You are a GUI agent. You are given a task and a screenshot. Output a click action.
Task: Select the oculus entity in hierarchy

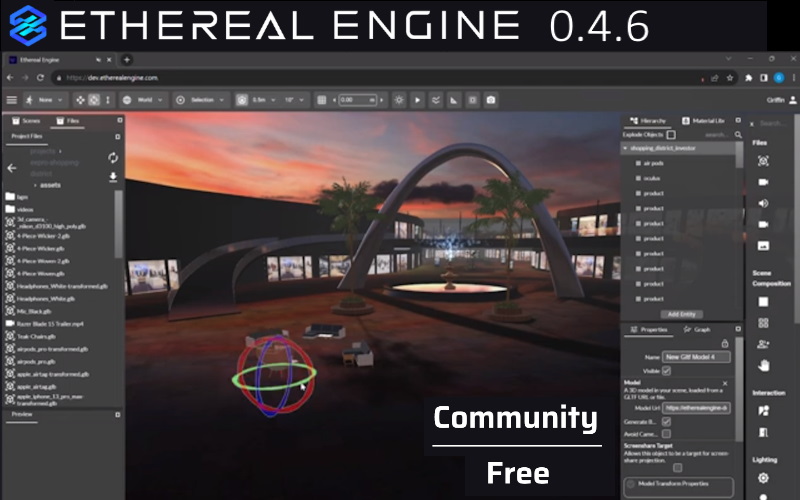tap(655, 178)
